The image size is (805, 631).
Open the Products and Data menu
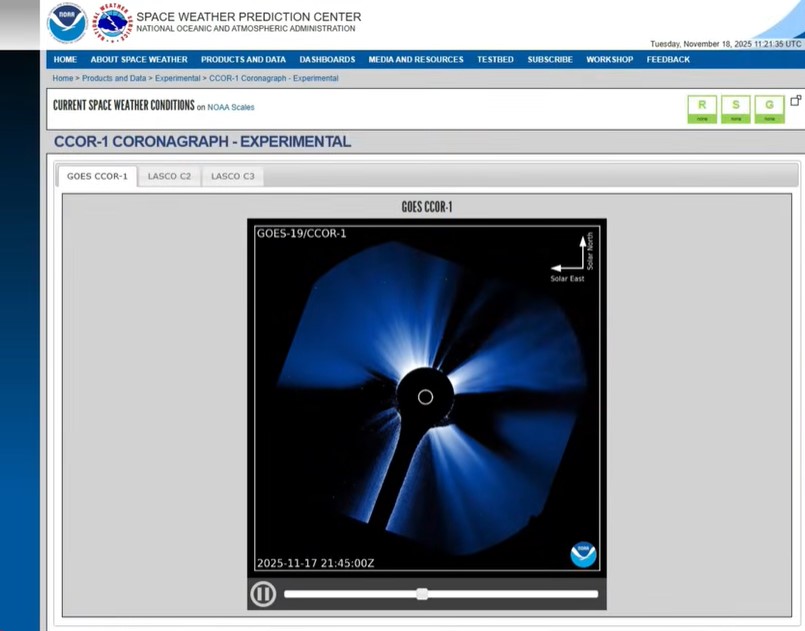pos(243,60)
